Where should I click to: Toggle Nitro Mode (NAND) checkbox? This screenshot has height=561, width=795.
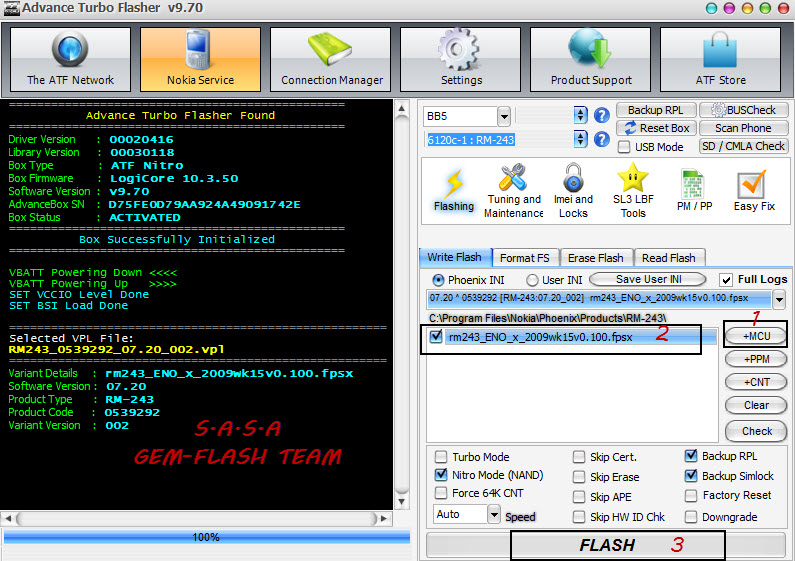point(441,475)
